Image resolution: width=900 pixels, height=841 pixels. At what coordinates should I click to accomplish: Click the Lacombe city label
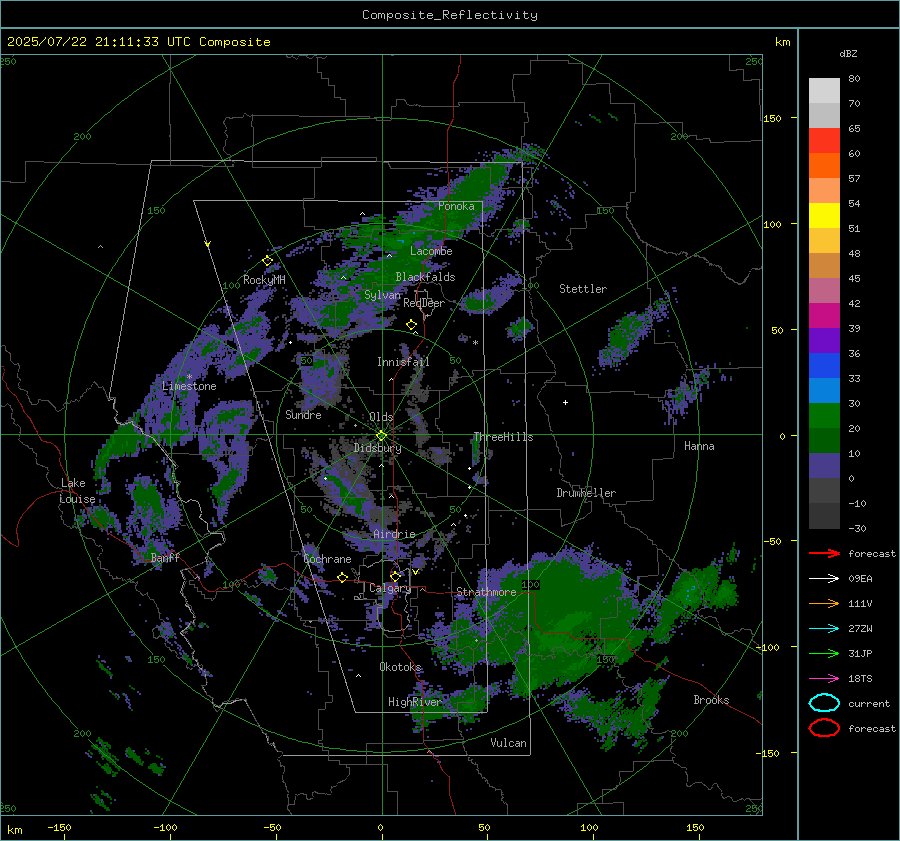tap(431, 251)
